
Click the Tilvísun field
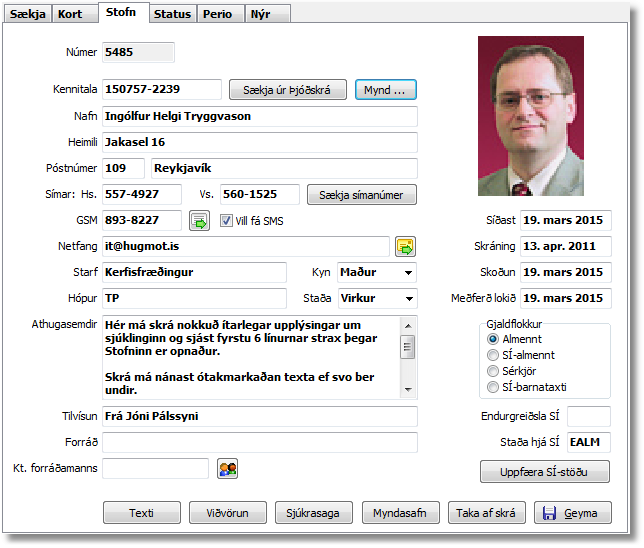(260, 417)
